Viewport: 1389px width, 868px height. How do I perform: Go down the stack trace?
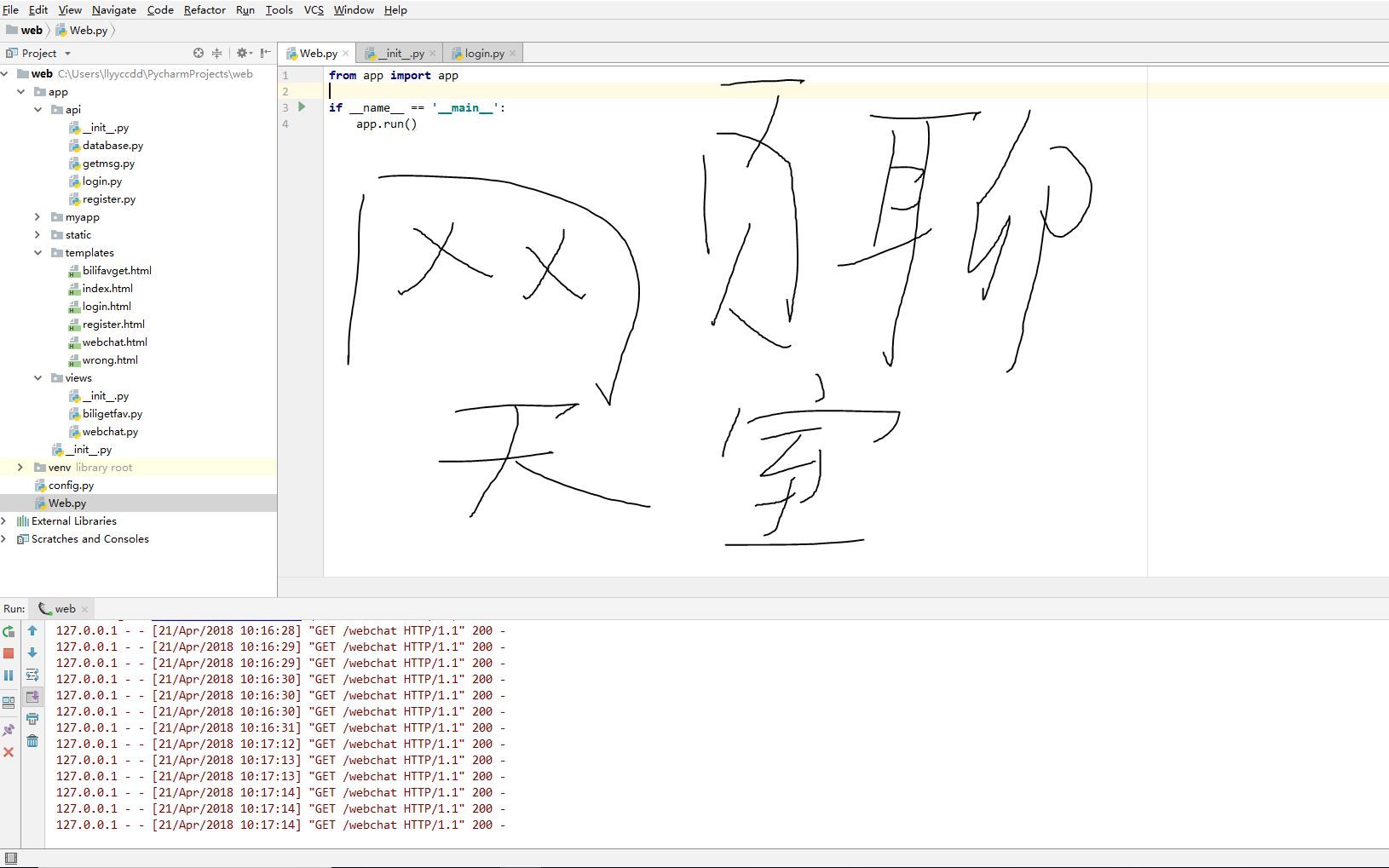(x=32, y=653)
